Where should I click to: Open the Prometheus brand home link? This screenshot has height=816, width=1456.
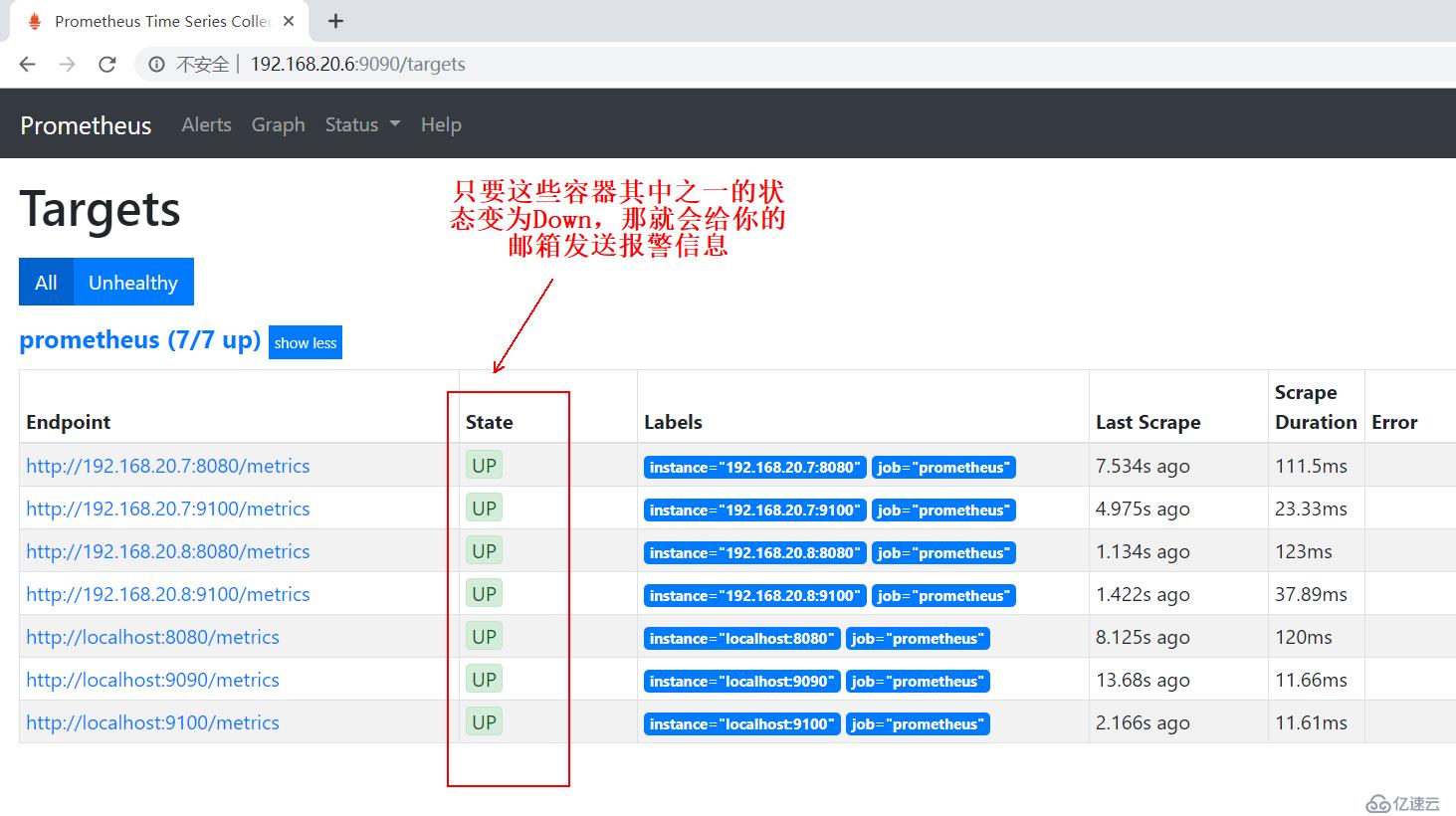point(86,125)
